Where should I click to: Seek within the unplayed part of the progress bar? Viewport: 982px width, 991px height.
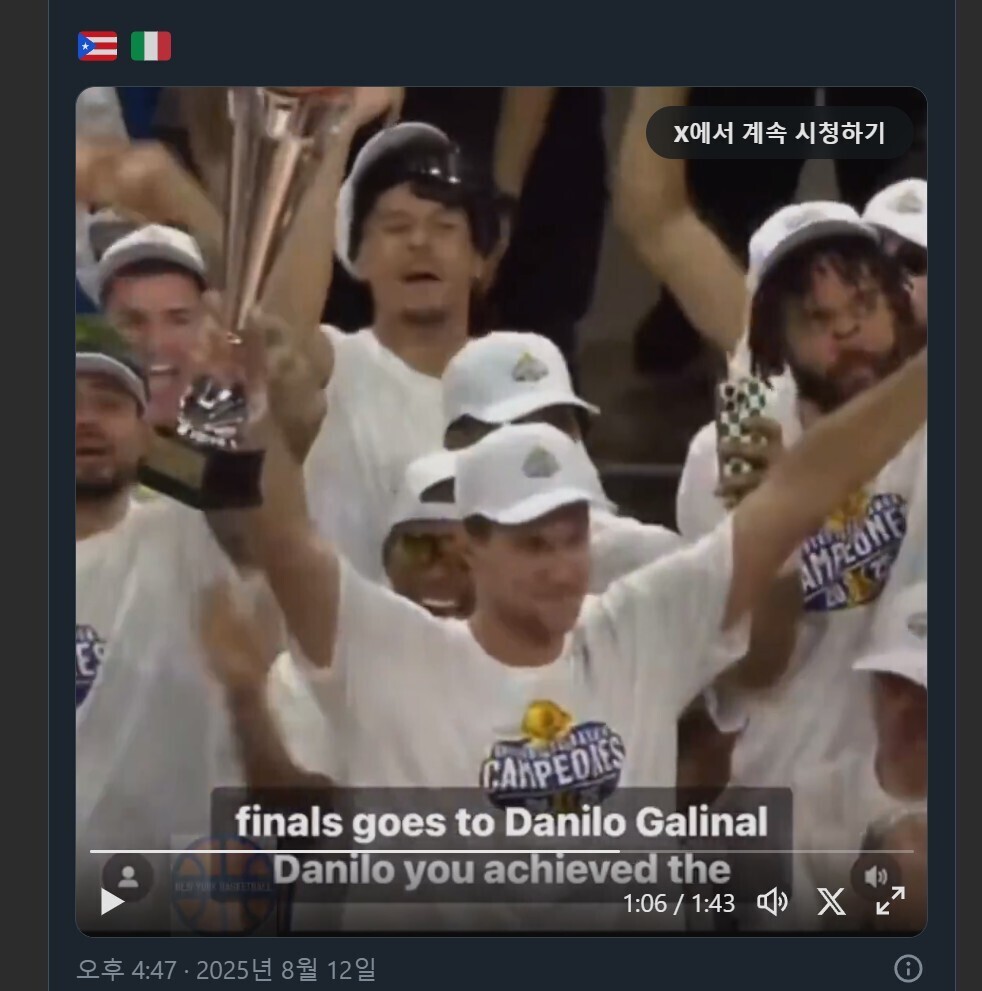(x=766, y=851)
